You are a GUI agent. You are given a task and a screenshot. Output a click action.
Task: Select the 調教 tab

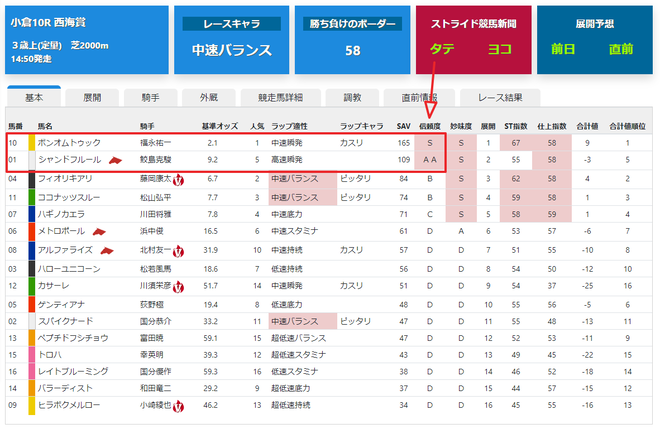click(x=352, y=98)
